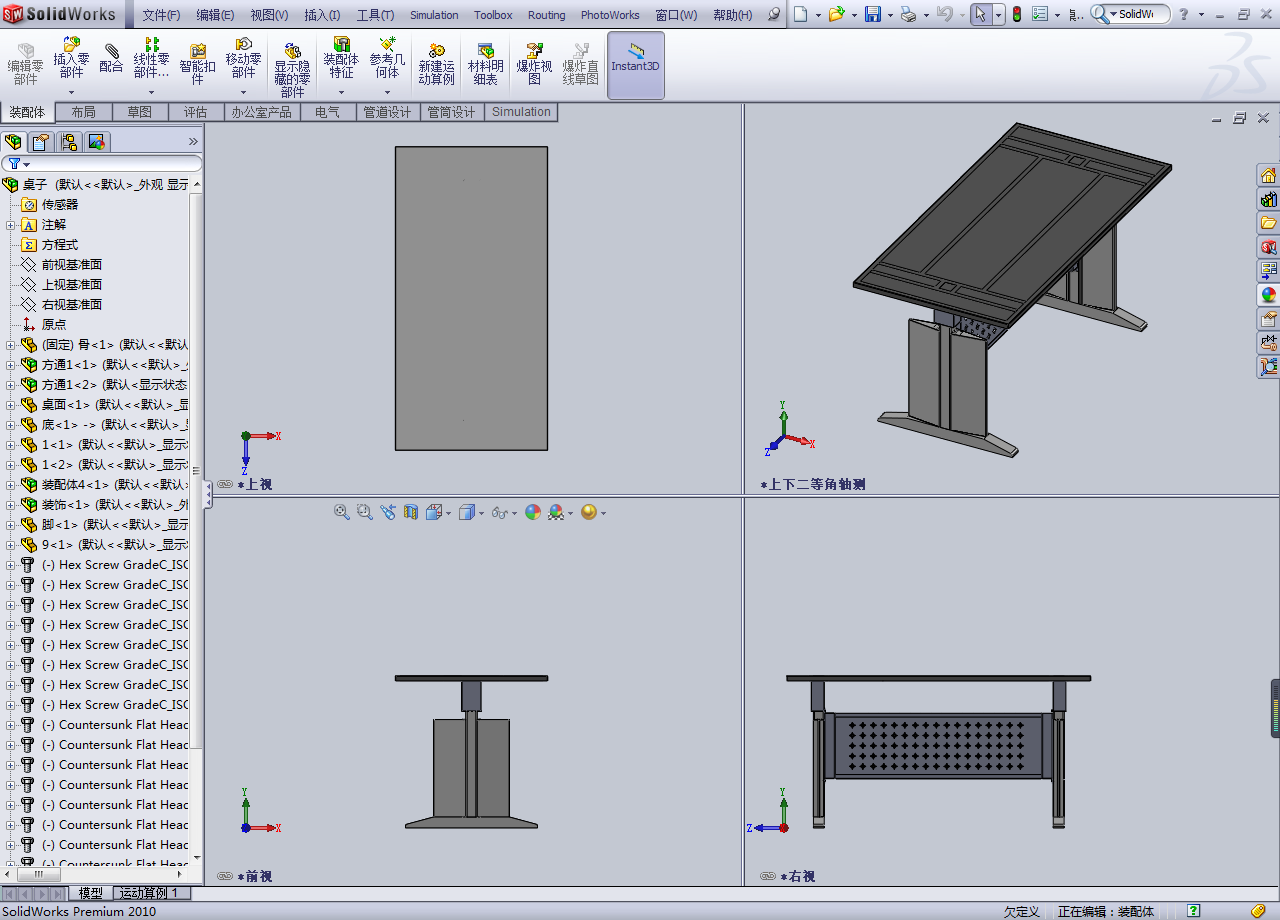Image resolution: width=1280 pixels, height=920 pixels.
Task: Open the View Settings gold sphere dropdown
Action: point(594,512)
